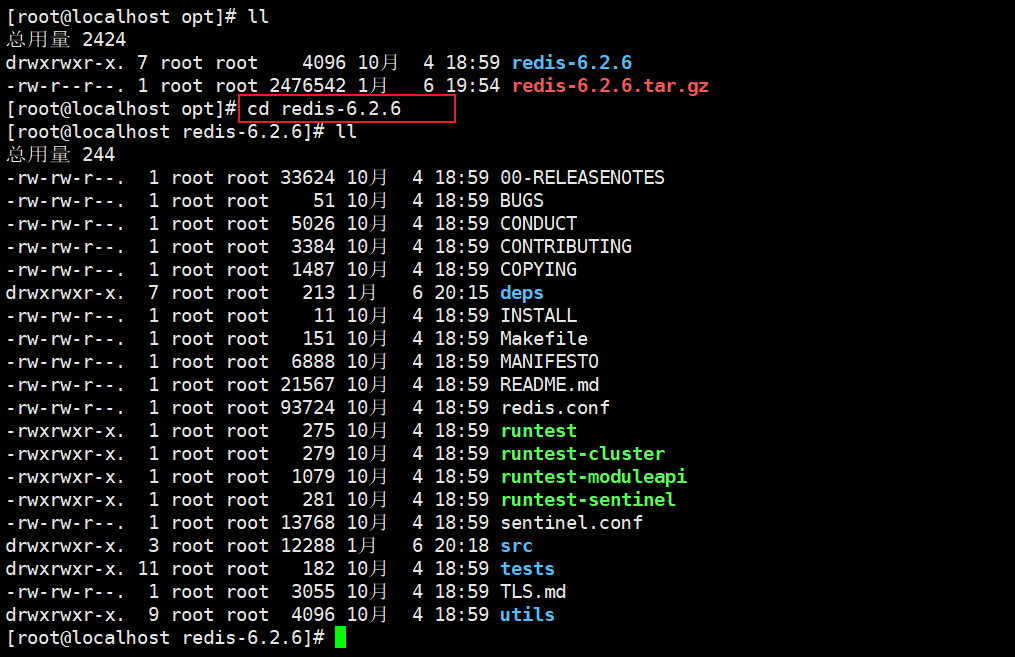Click the time 20:15 on the deps row
The image size is (1015, 657).
462,293
